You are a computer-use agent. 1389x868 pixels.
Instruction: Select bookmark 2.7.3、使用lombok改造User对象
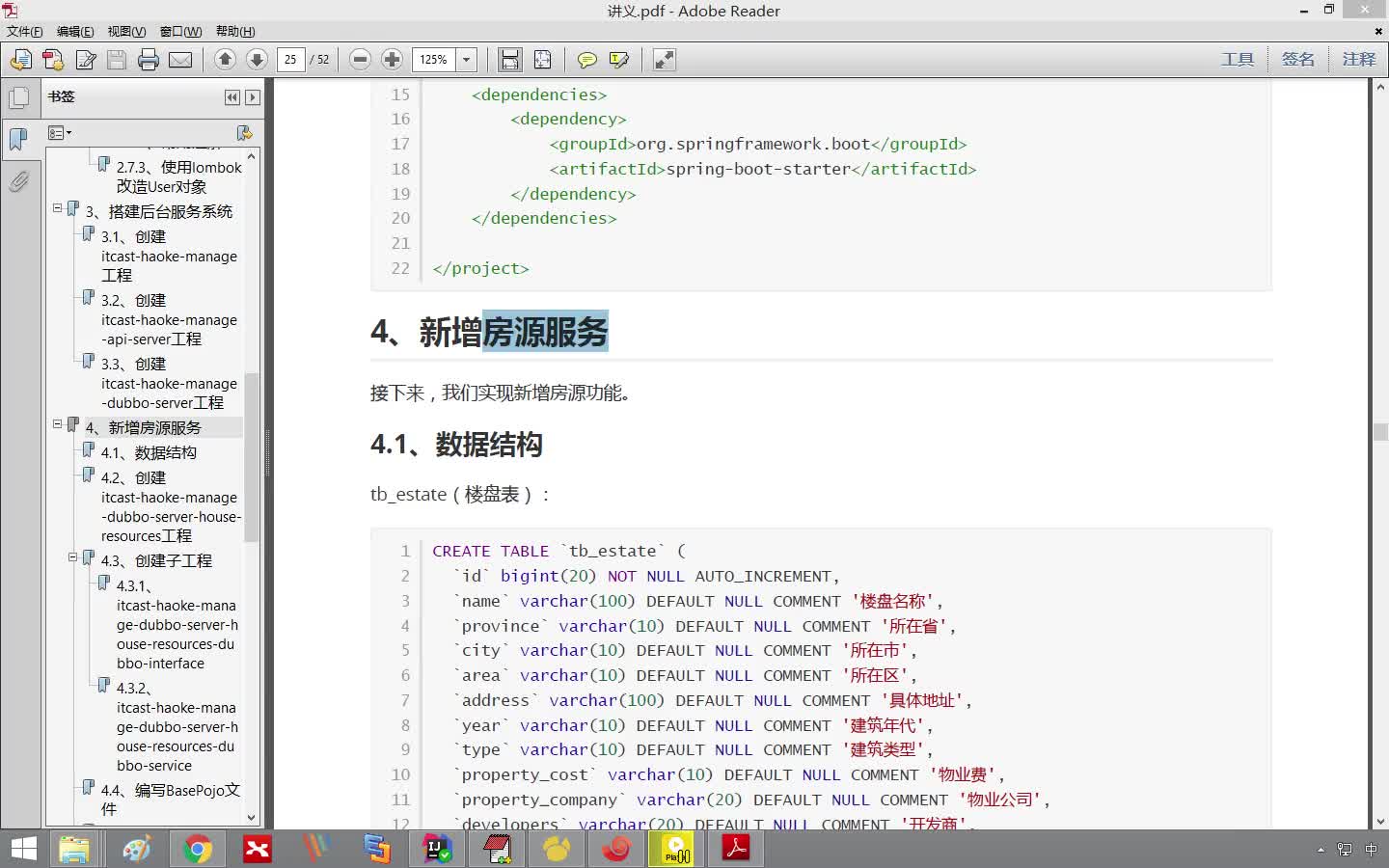point(178,176)
